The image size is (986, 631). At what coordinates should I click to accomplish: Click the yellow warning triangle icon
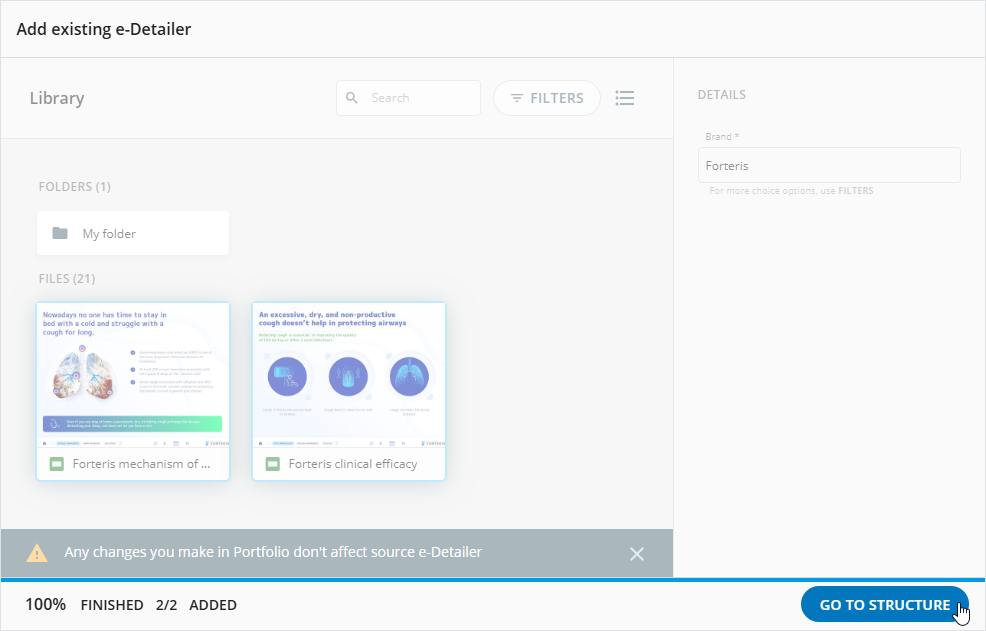point(37,553)
